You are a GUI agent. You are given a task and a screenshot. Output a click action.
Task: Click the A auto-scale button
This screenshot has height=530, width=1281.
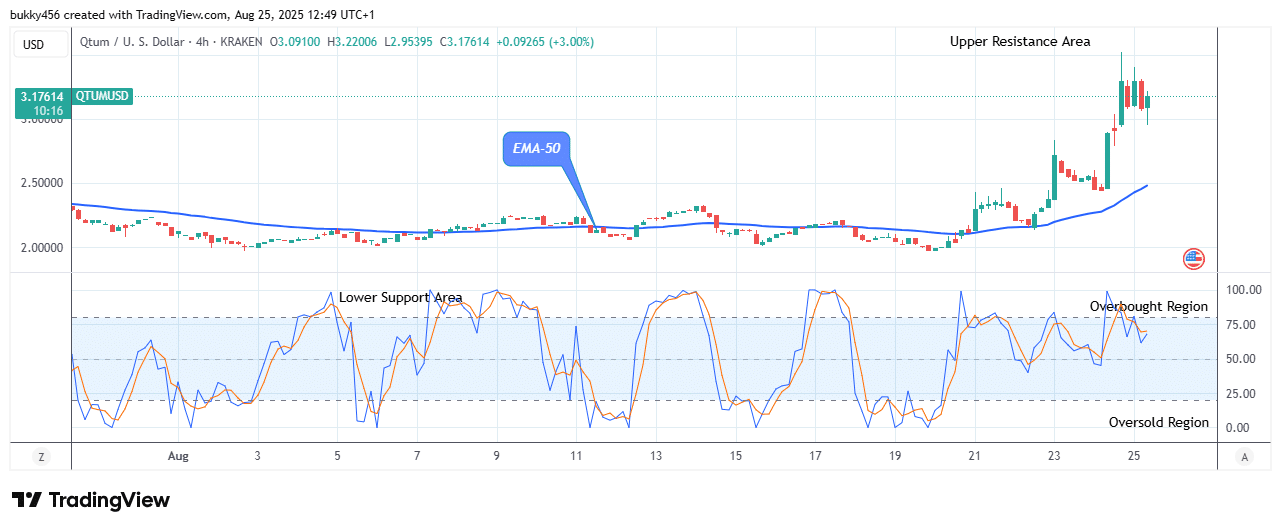pyautogui.click(x=1244, y=457)
